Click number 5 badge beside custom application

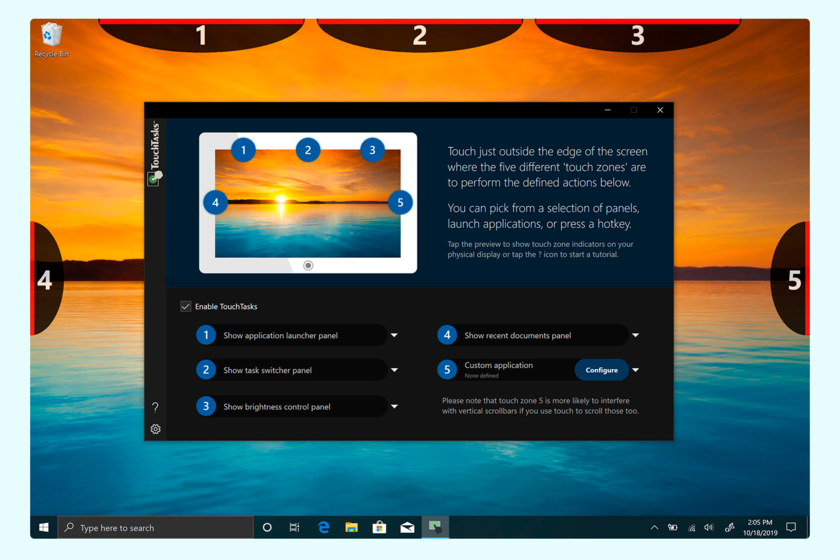coord(447,370)
